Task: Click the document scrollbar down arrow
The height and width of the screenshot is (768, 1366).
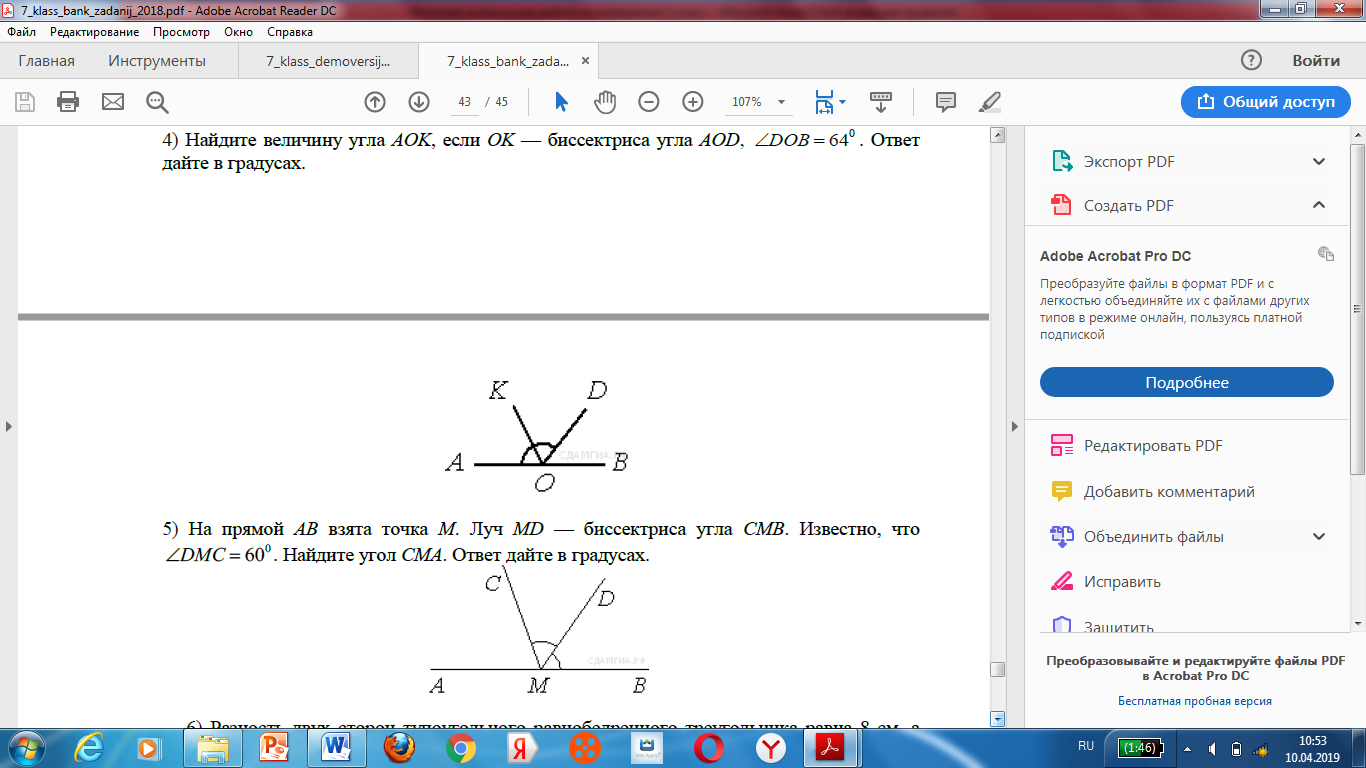Action: point(996,719)
